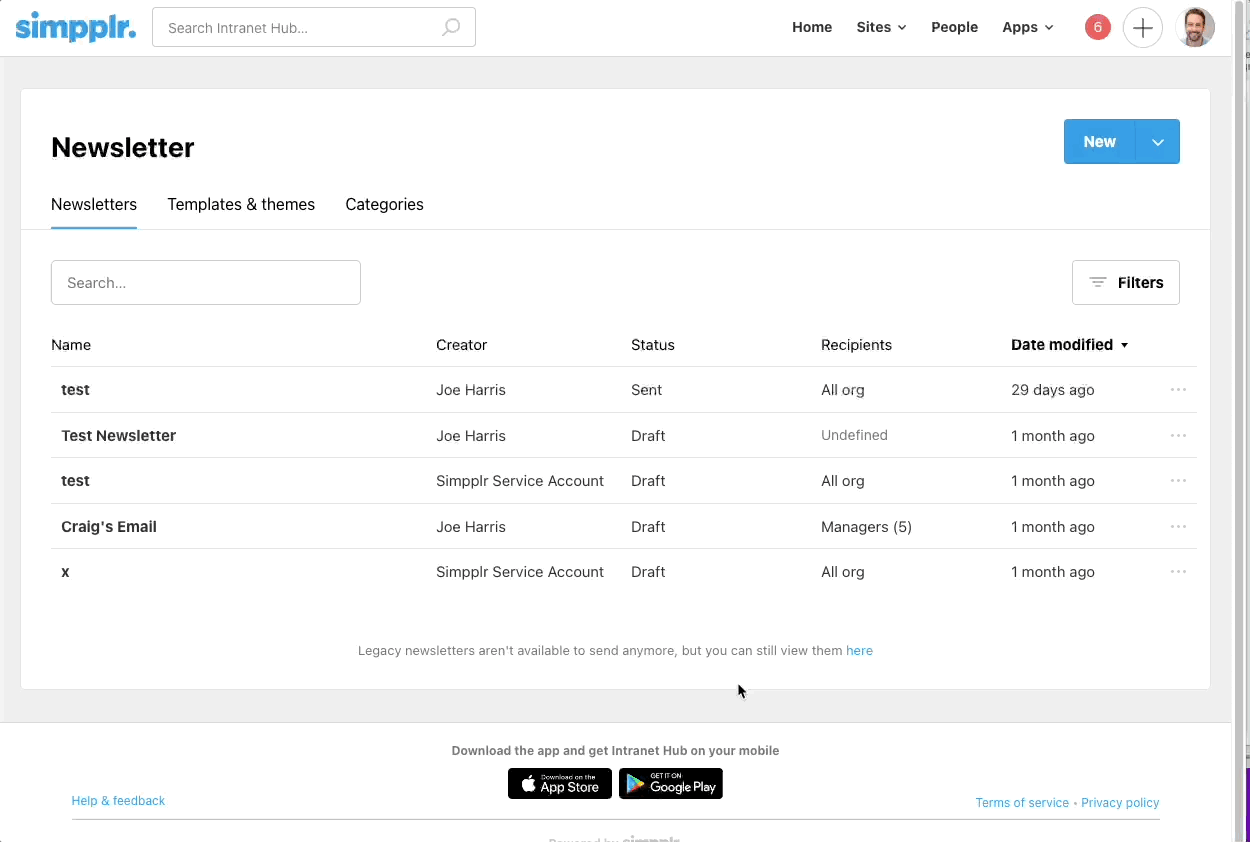The height and width of the screenshot is (842, 1250).
Task: Expand the Sites dropdown menu
Action: pyautogui.click(x=881, y=28)
